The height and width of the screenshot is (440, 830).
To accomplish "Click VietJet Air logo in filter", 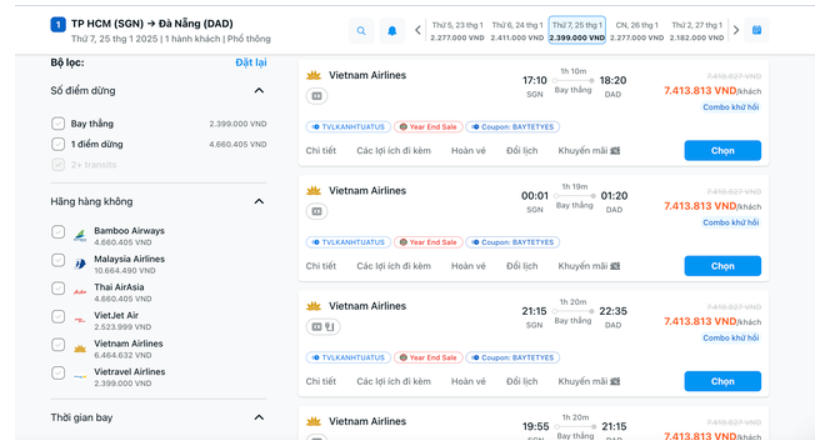I will pos(80,320).
